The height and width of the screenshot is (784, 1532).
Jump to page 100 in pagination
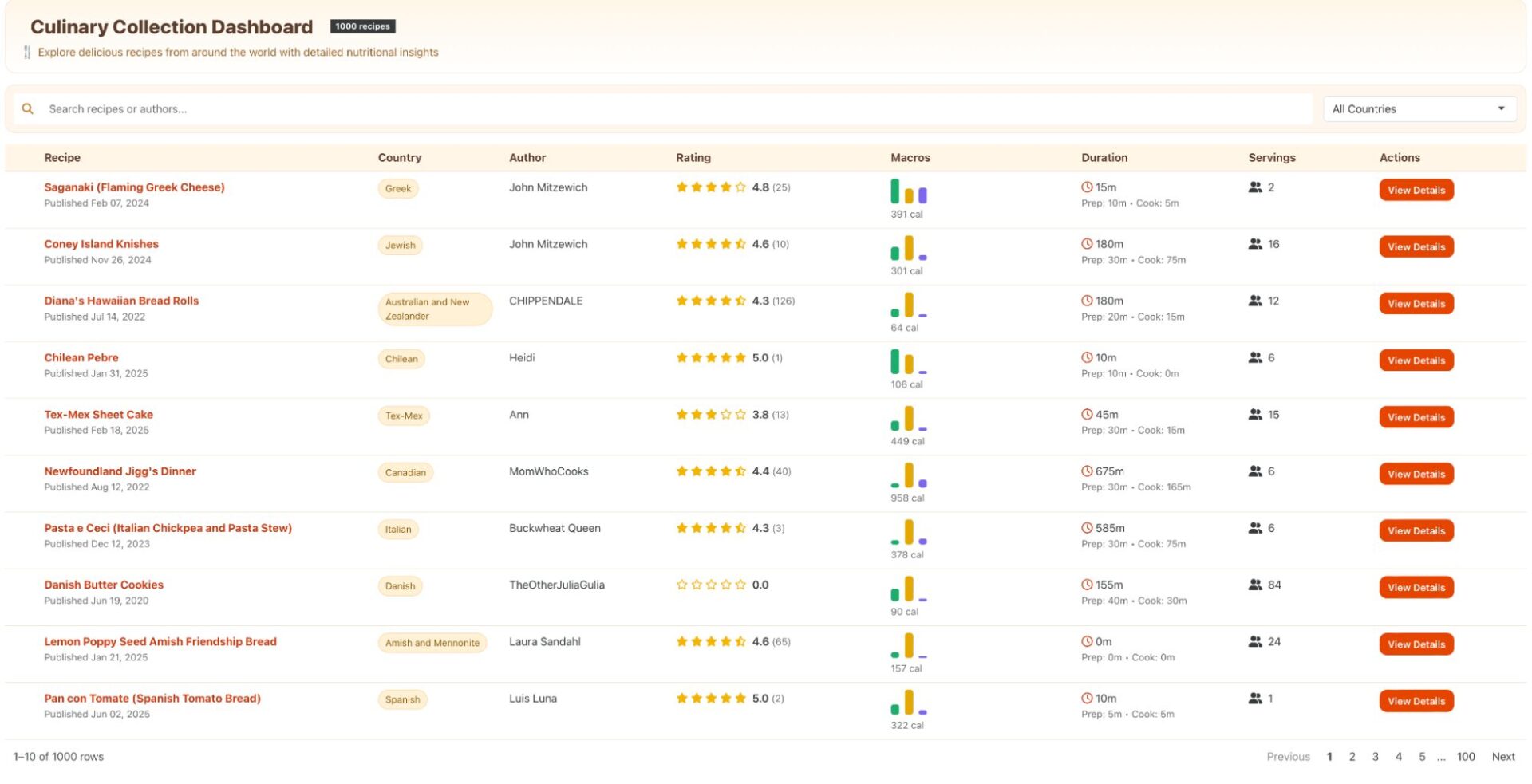point(1465,757)
